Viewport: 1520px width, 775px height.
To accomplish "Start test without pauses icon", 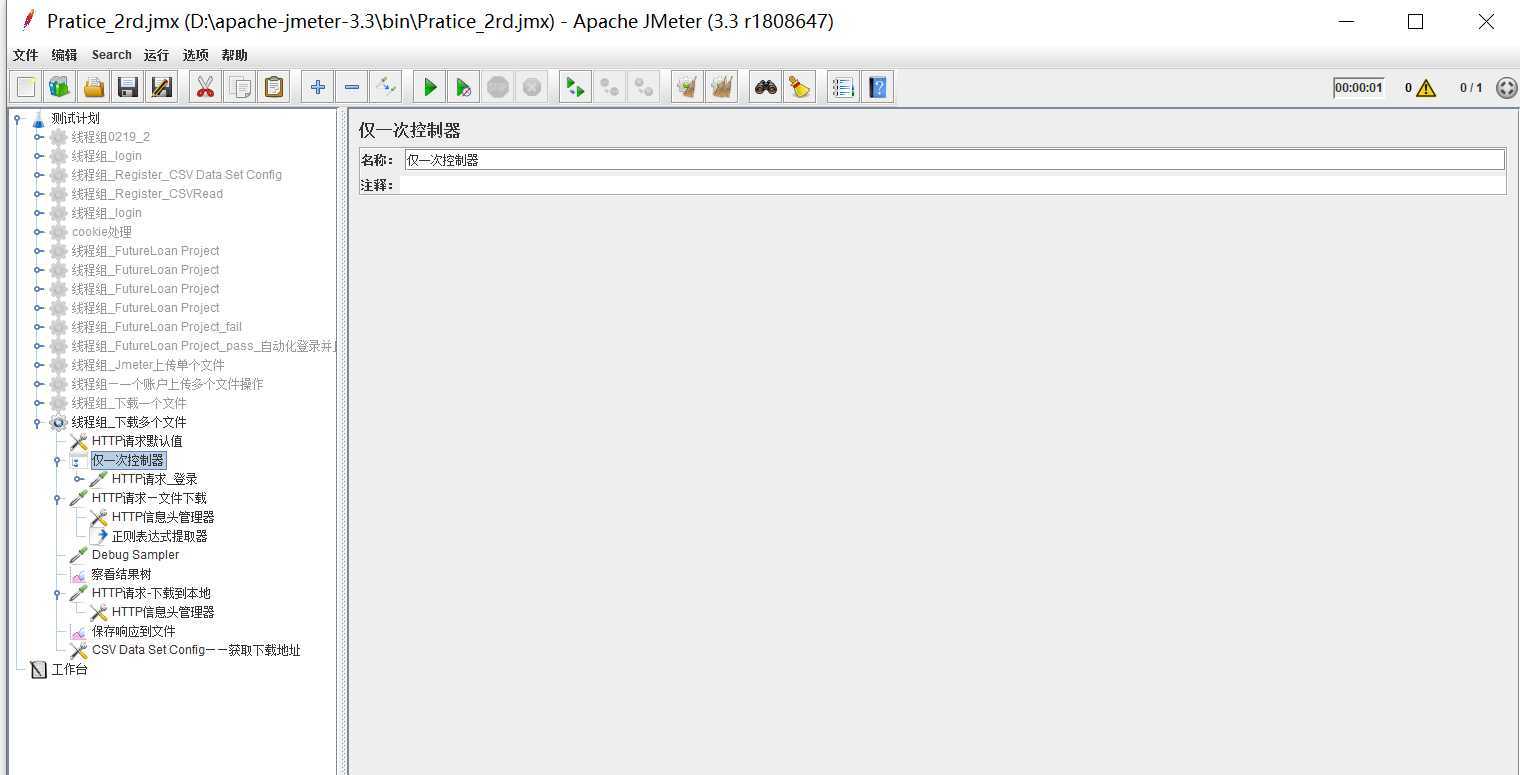I will [464, 87].
